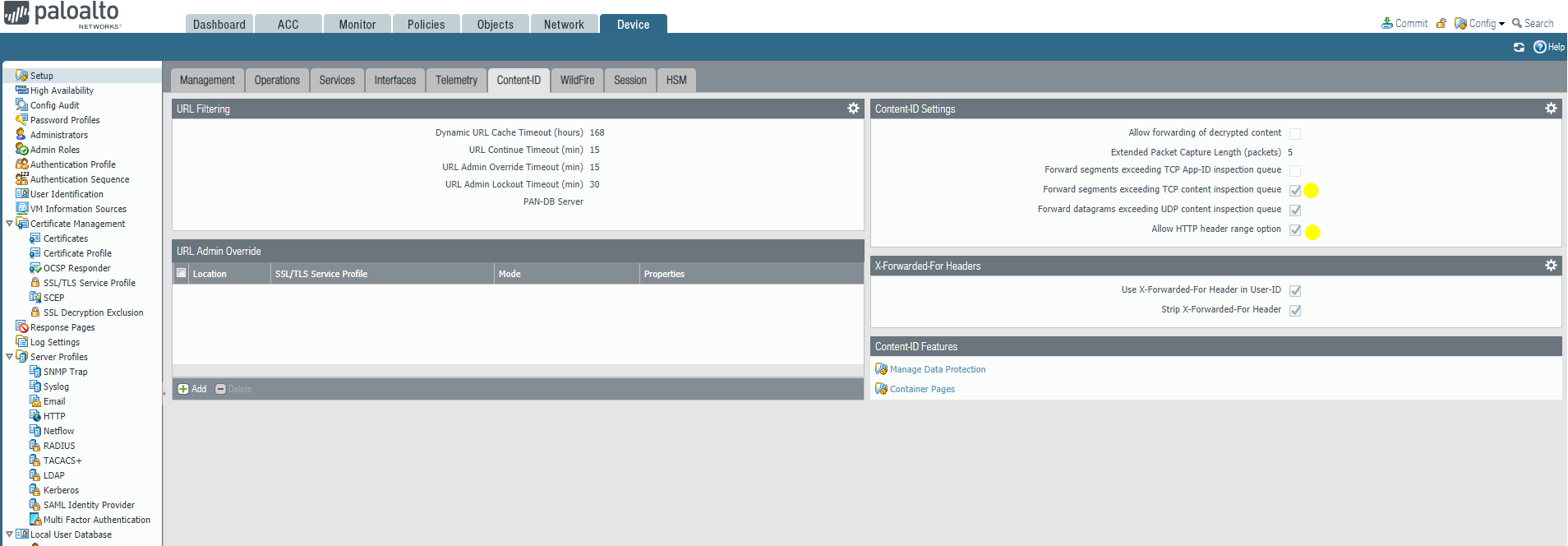Open Manage Data Protection link
The image size is (1568, 546).
coord(938,369)
